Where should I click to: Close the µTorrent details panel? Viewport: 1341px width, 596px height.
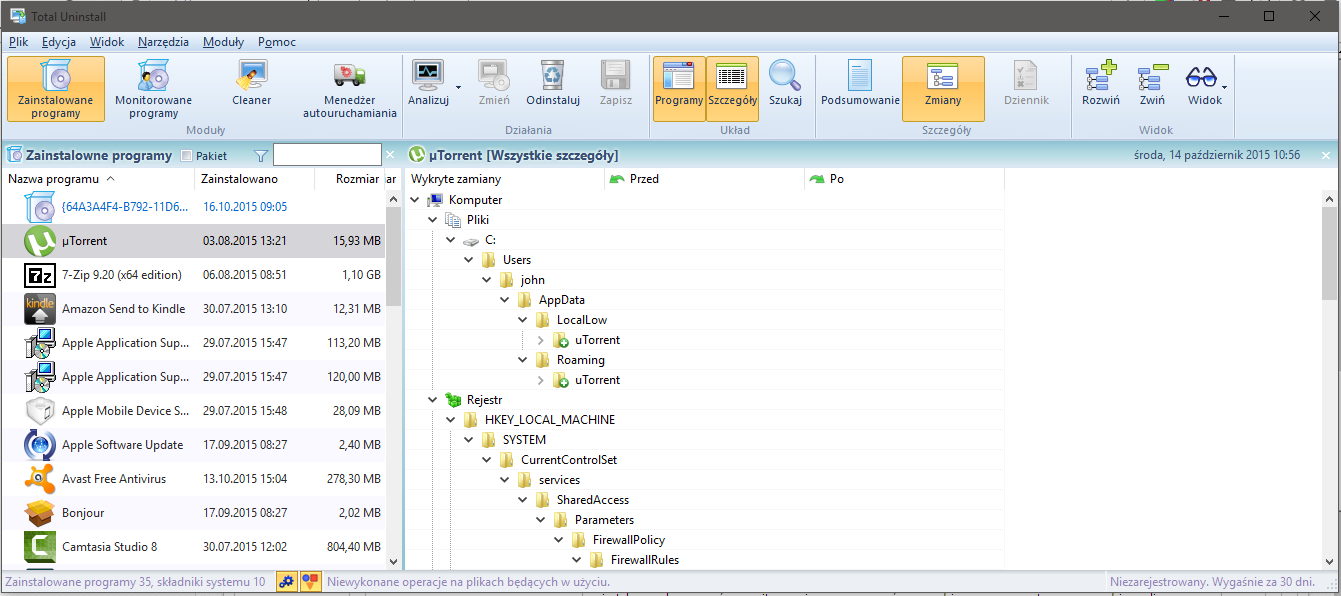(1326, 155)
